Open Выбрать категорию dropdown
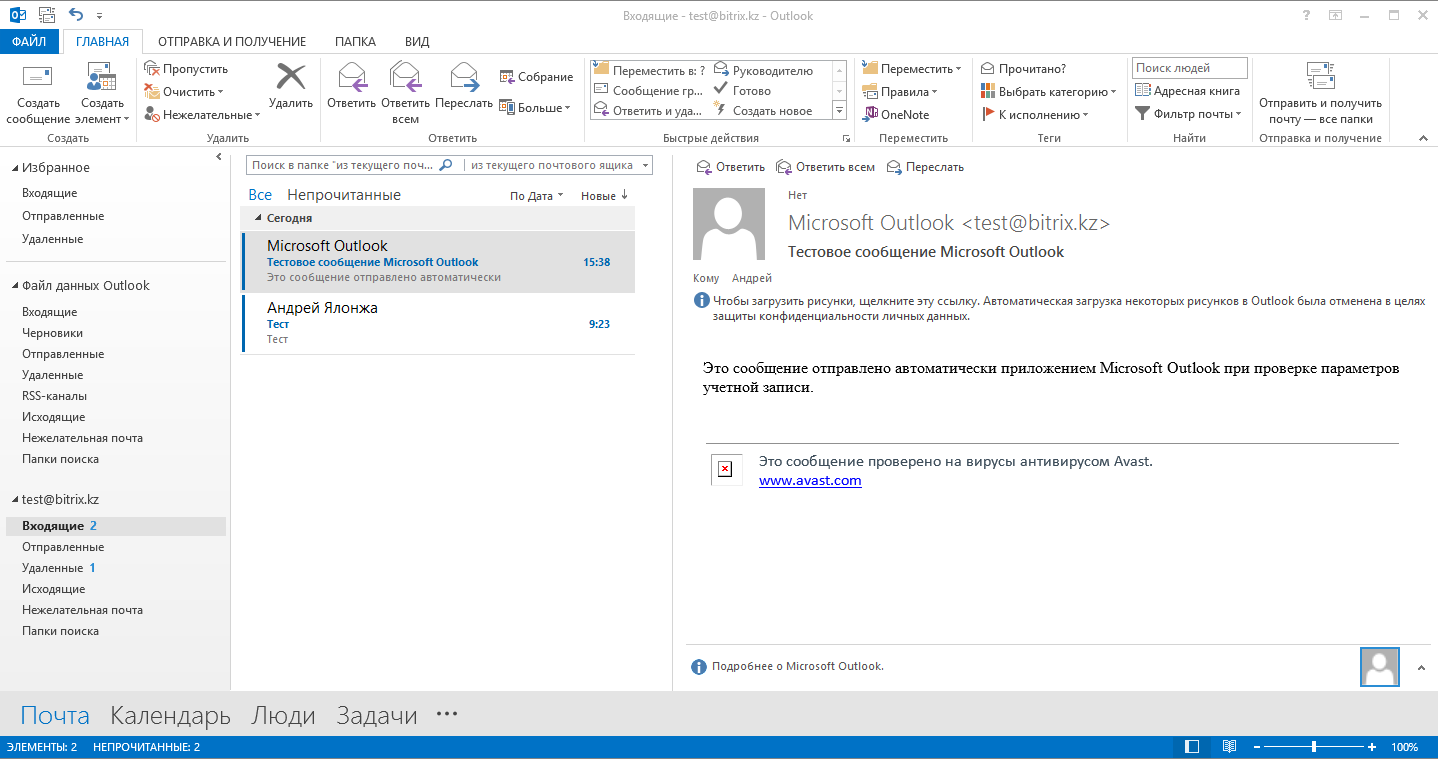 [x=1049, y=92]
